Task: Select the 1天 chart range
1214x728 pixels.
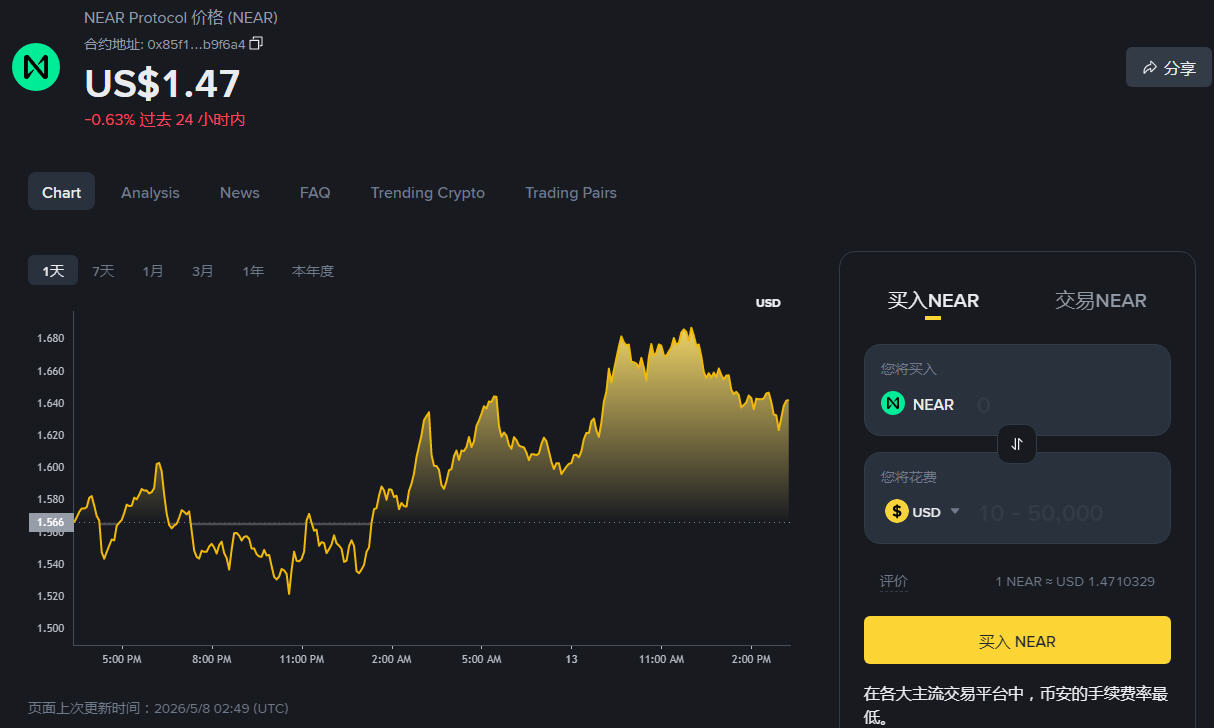Action: [53, 270]
